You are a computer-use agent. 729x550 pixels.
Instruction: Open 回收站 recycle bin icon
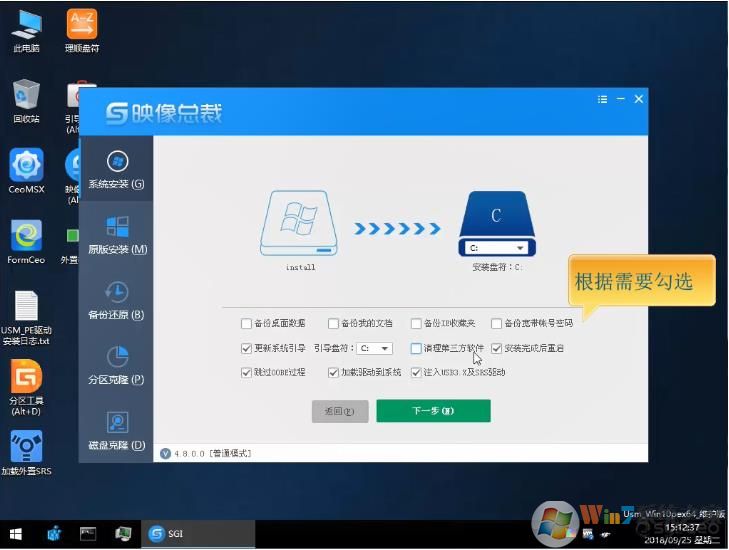click(x=26, y=101)
